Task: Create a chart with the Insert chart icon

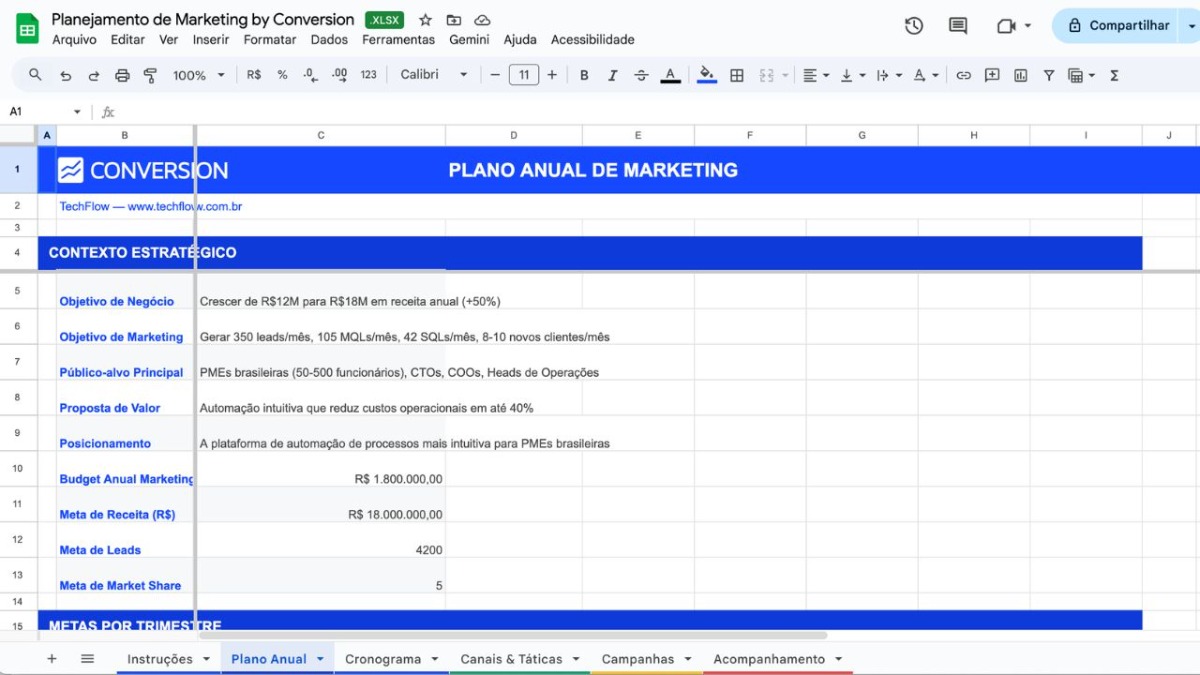Action: pyautogui.click(x=1019, y=74)
